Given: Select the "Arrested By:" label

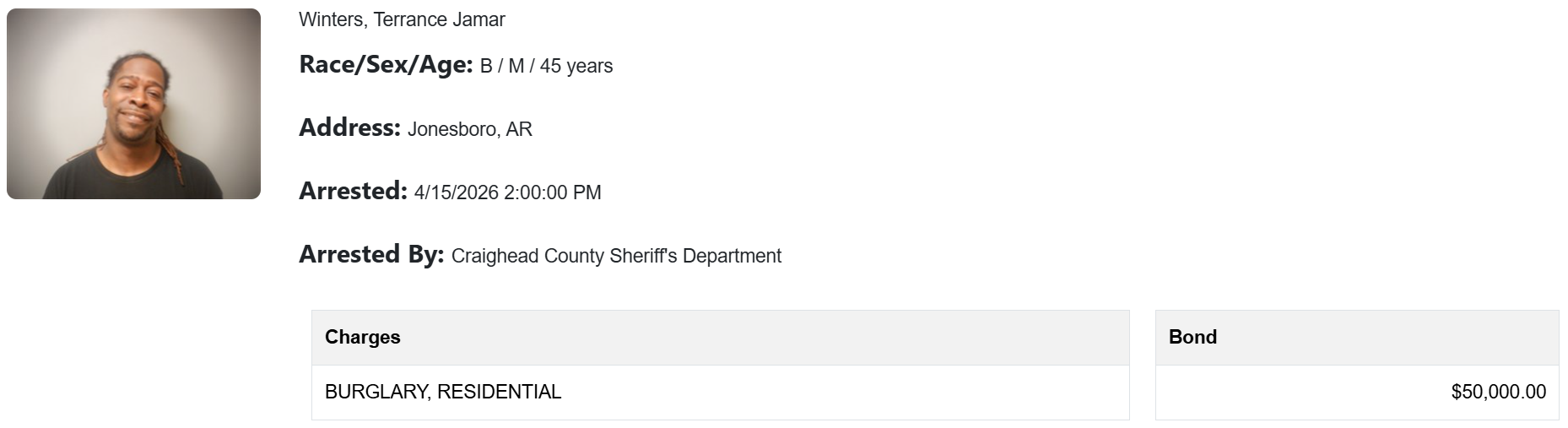Looking at the screenshot, I should 371,255.
